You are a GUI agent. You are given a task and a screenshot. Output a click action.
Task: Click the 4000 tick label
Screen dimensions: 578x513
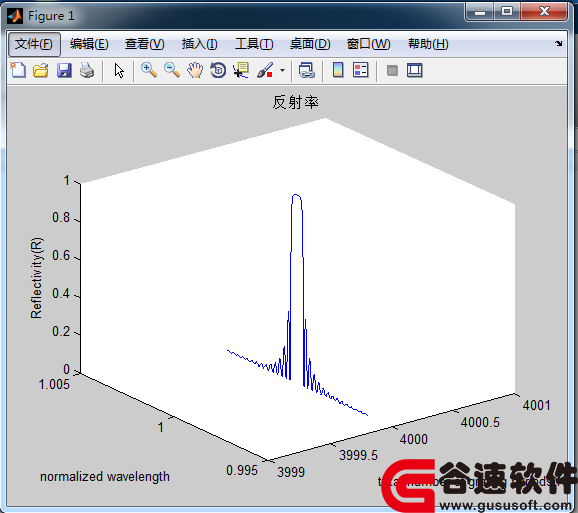click(x=414, y=439)
